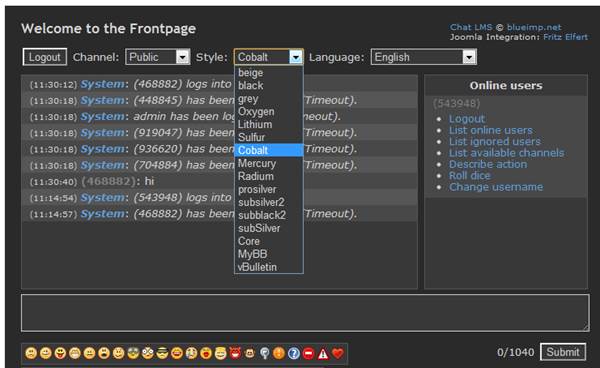Click Logout link in Online users panel
600x368 pixels.
click(467, 119)
